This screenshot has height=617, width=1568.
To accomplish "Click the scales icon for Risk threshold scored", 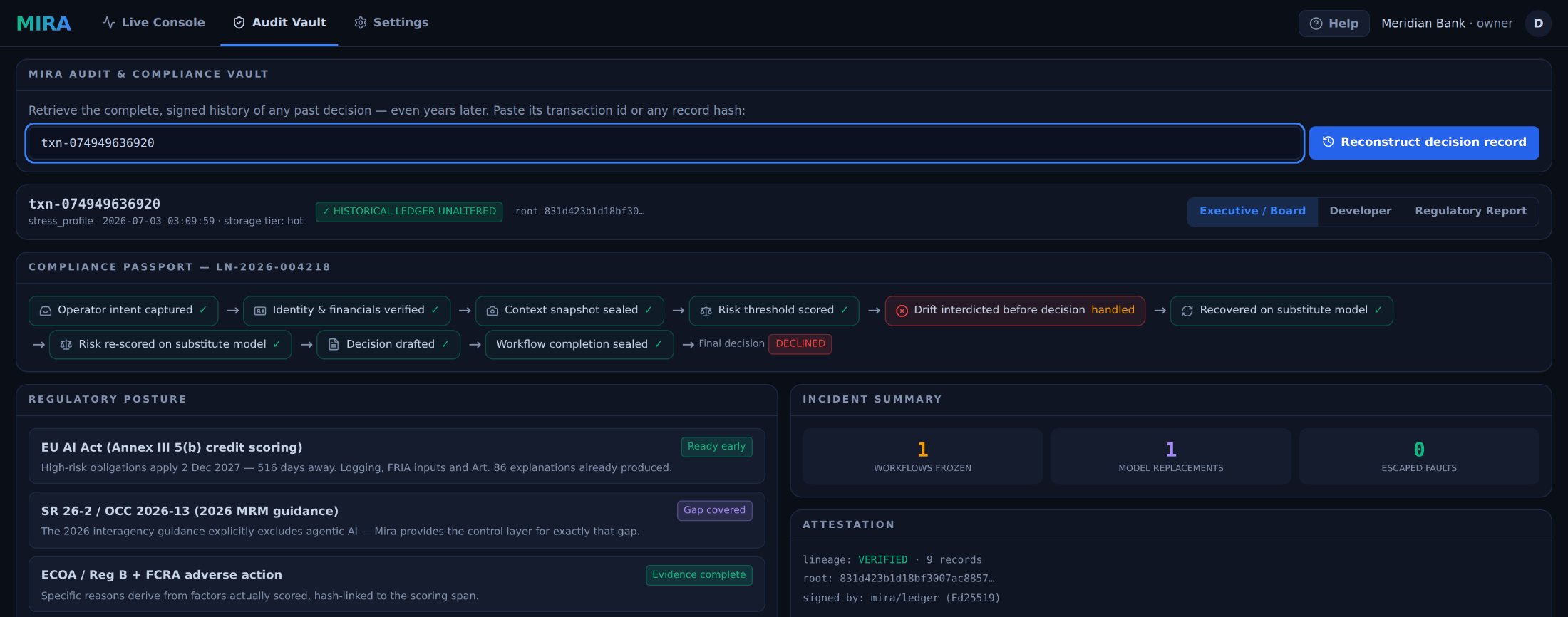I will pos(706,311).
